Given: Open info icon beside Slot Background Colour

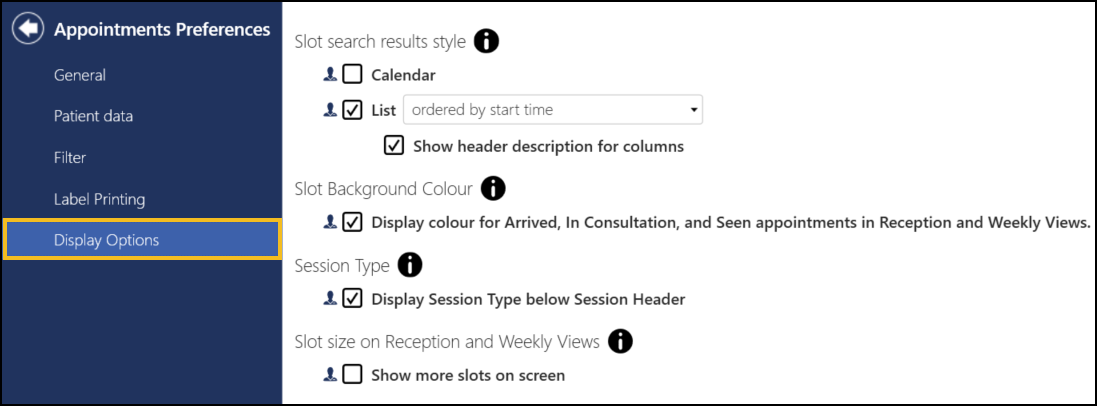Looking at the screenshot, I should click(493, 188).
